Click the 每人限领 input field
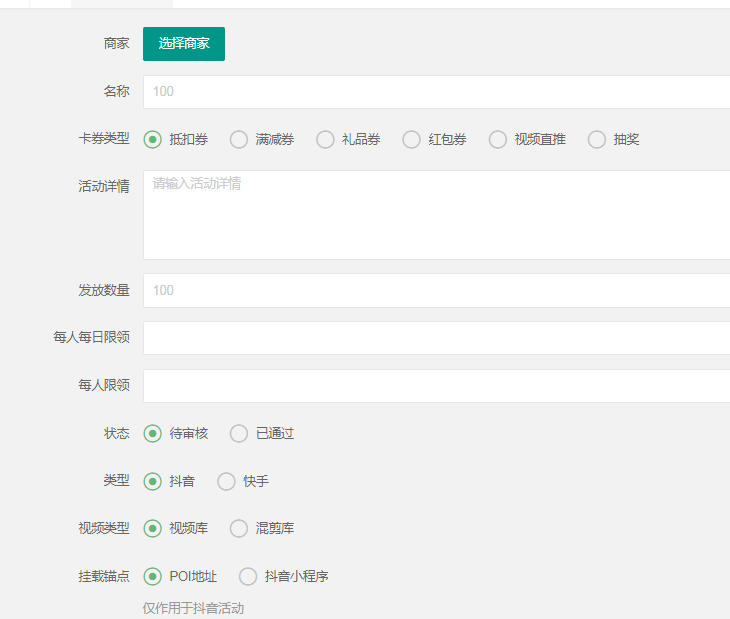 436,386
